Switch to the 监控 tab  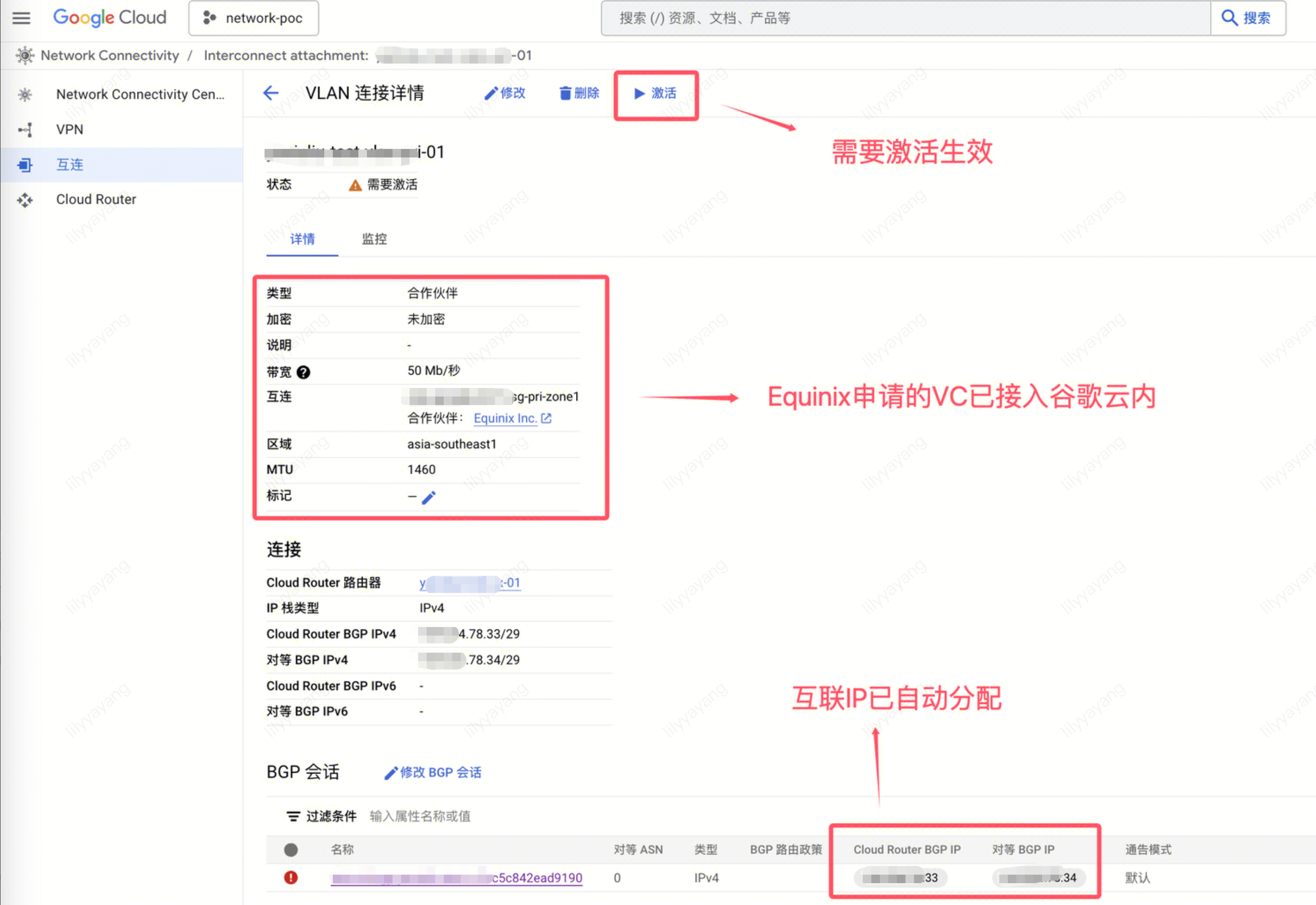tap(374, 239)
